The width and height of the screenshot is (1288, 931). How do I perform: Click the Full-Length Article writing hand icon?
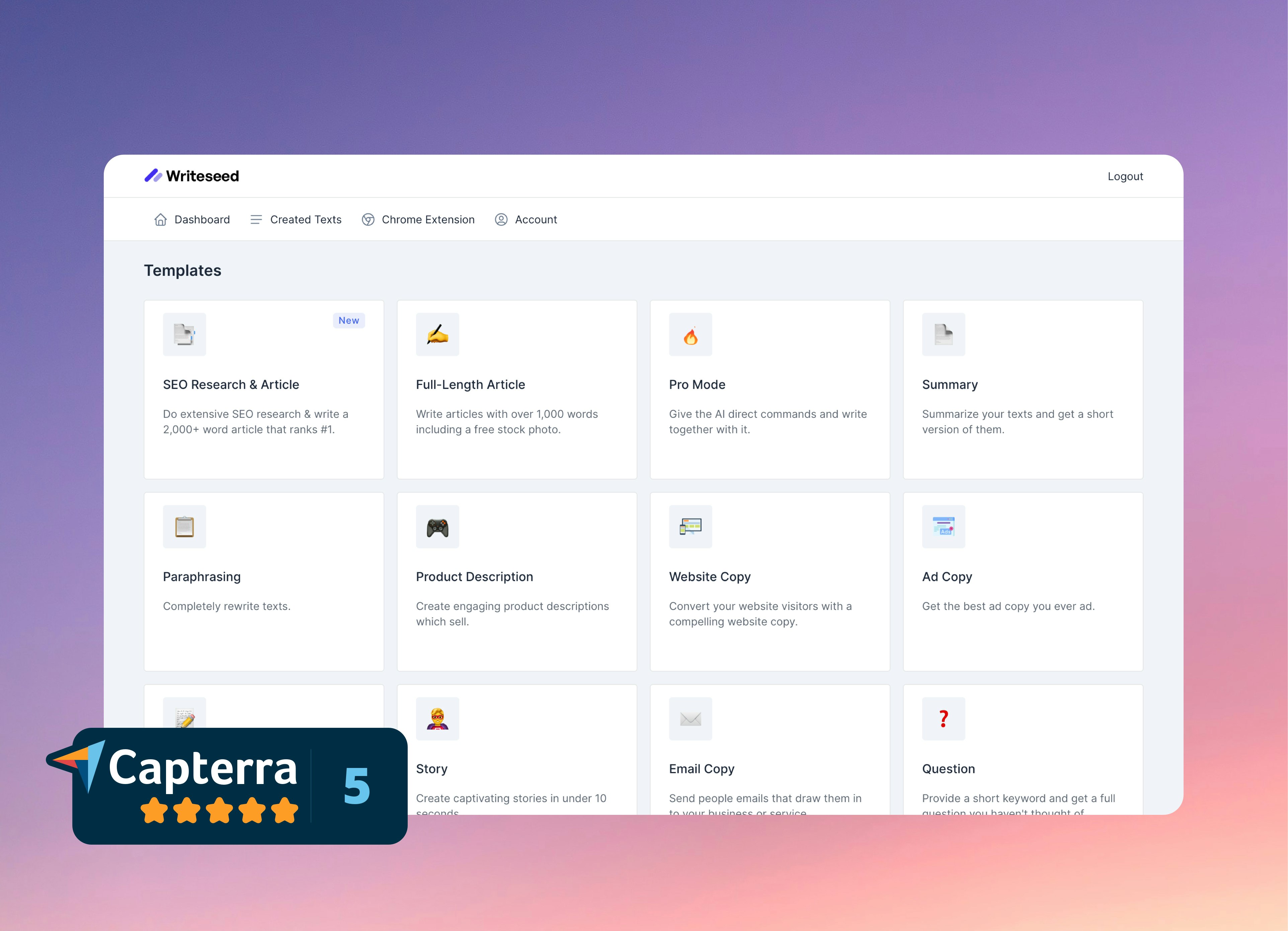coord(437,334)
